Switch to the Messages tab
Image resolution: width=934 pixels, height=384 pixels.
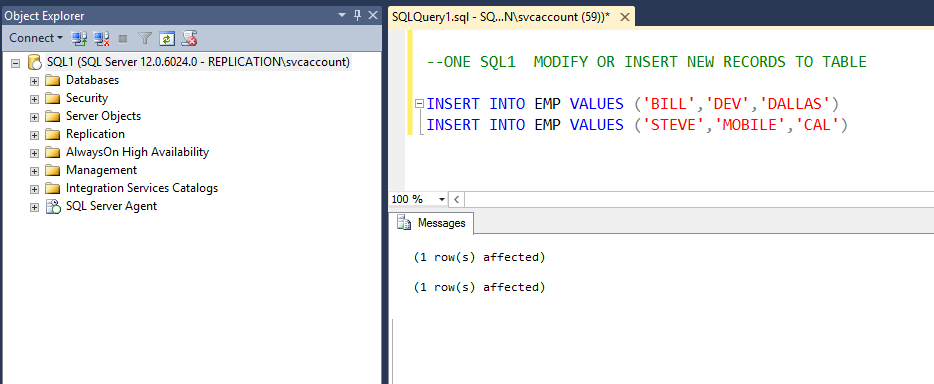[431, 223]
